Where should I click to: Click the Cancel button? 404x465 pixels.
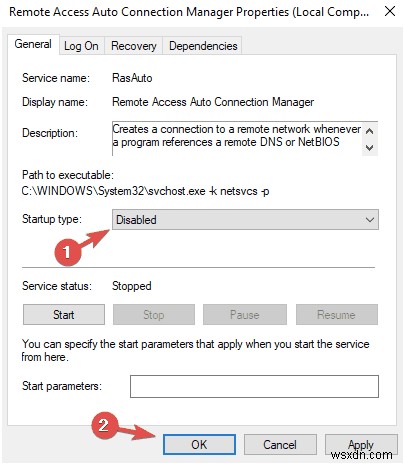point(280,444)
